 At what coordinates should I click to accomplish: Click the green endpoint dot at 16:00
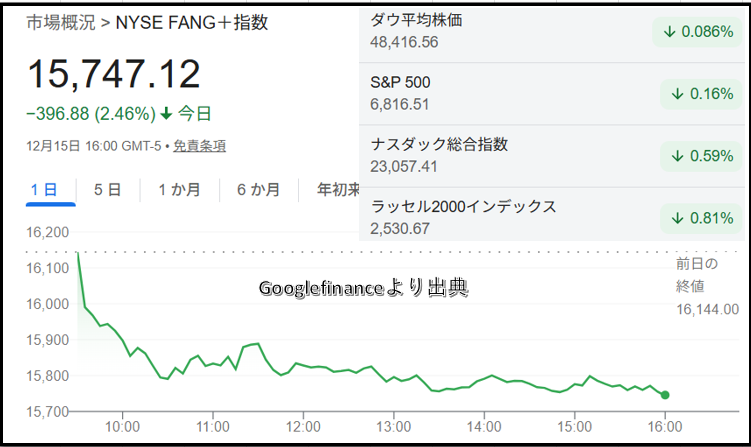665,395
